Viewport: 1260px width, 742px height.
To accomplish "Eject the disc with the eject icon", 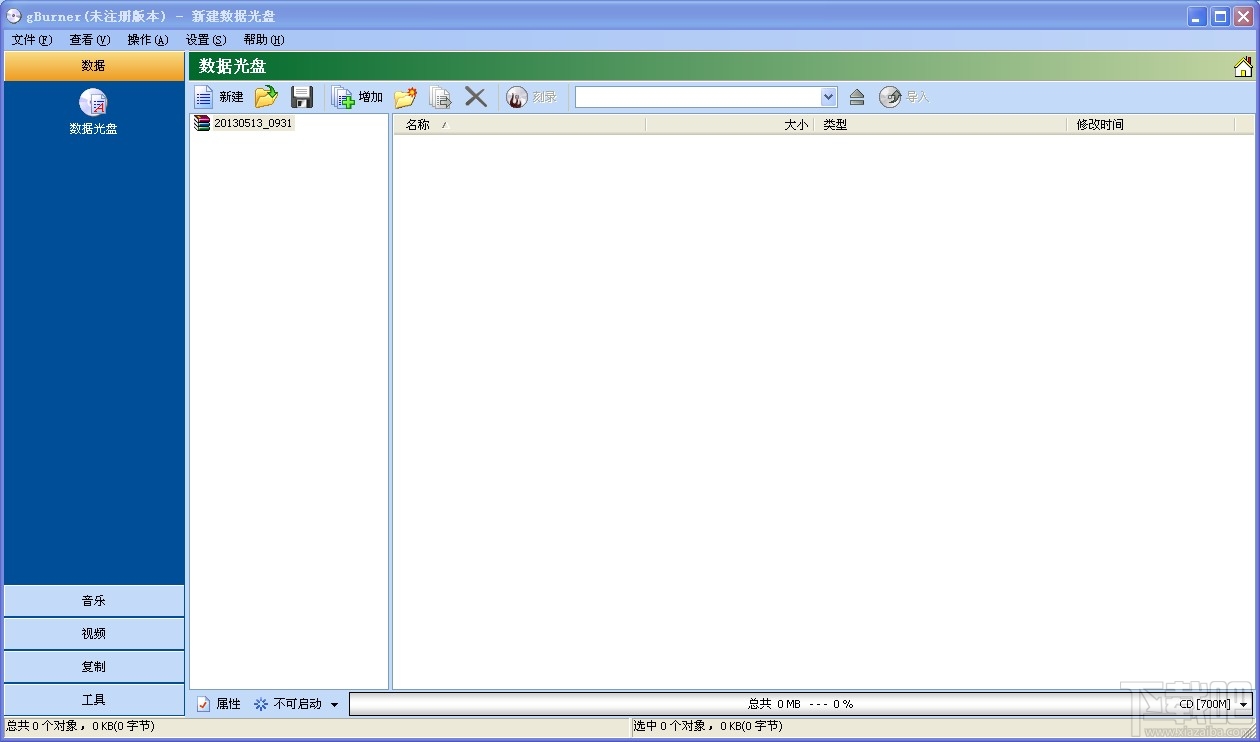I will 856,97.
